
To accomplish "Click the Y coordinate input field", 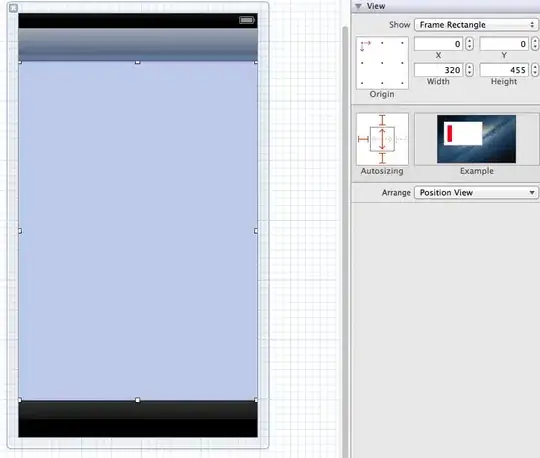I will click(x=504, y=44).
